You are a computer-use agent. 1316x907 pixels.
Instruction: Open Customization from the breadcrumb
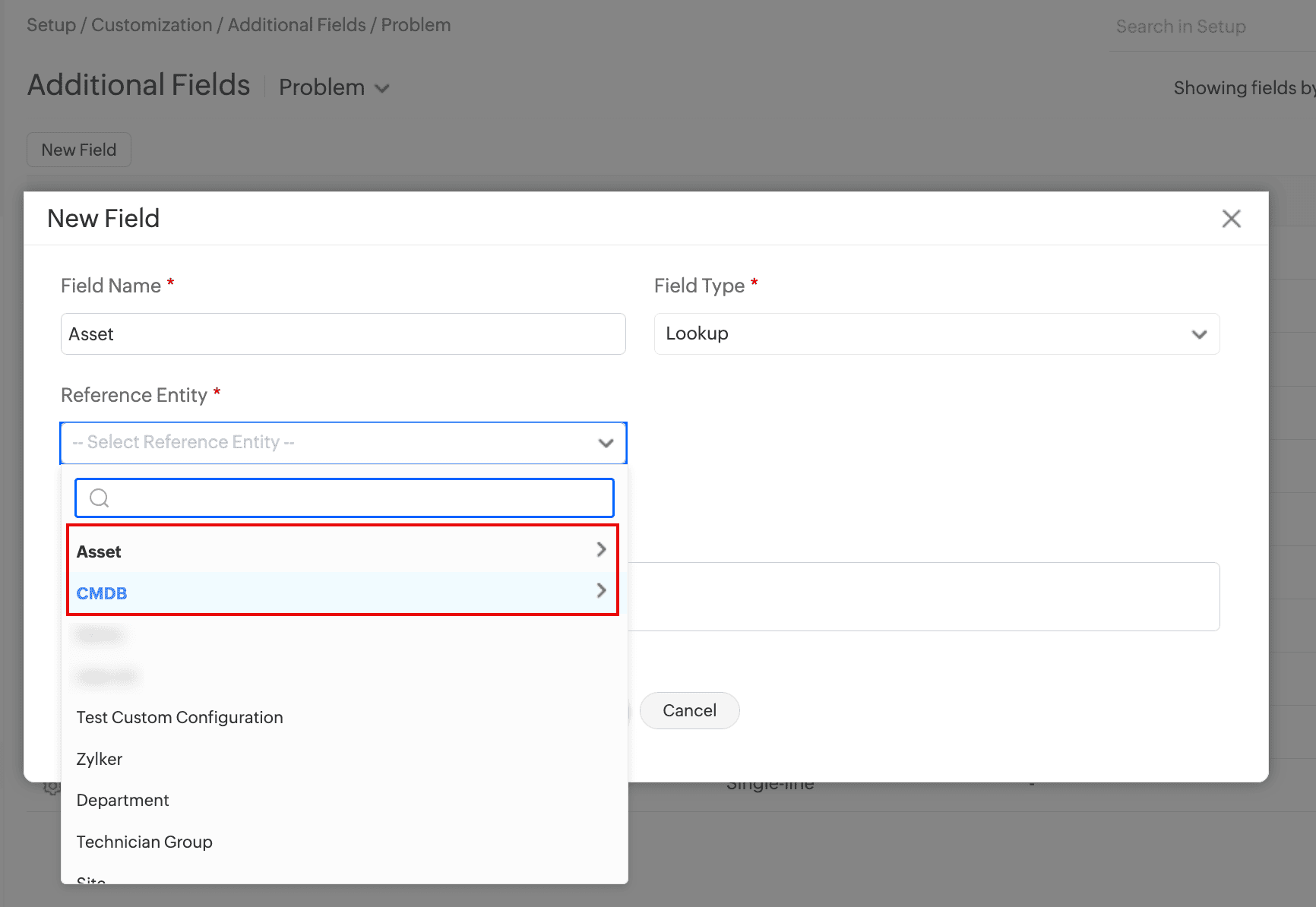152,25
